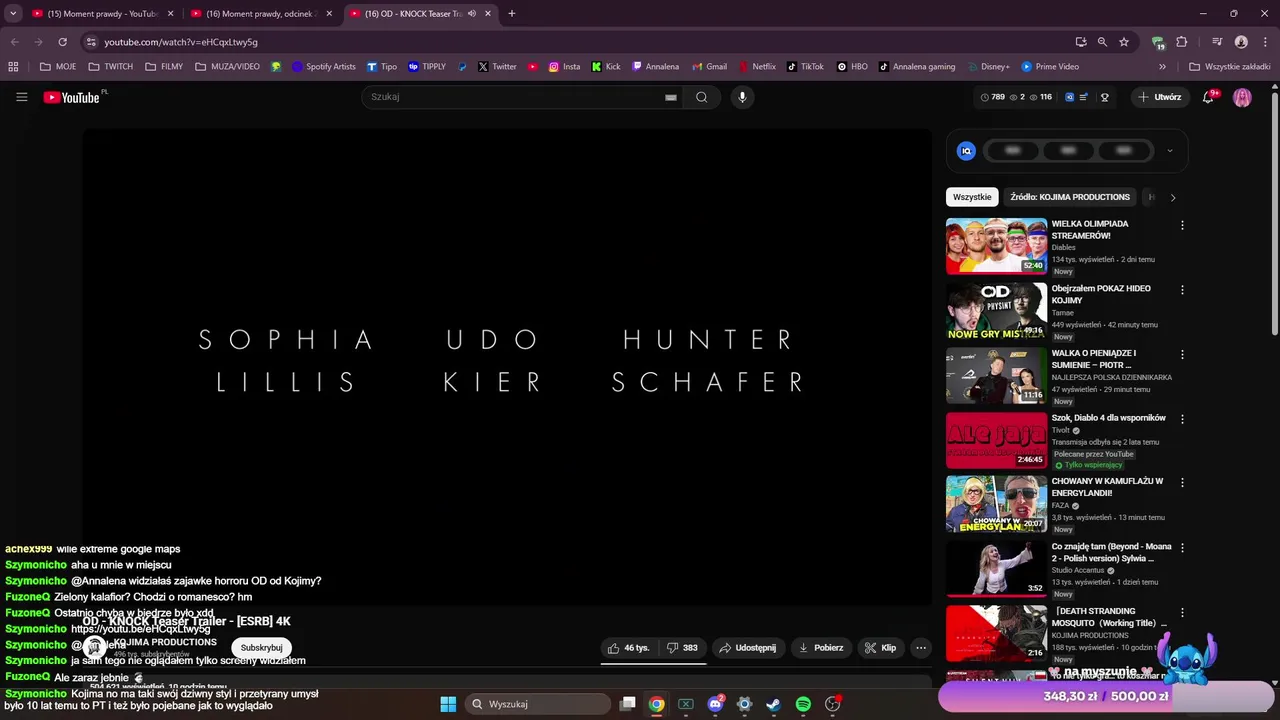Open Steam from the taskbar

773,704
